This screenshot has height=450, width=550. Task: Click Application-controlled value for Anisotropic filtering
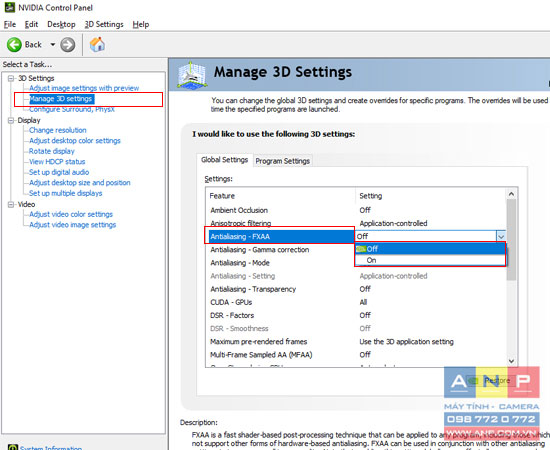[393, 223]
